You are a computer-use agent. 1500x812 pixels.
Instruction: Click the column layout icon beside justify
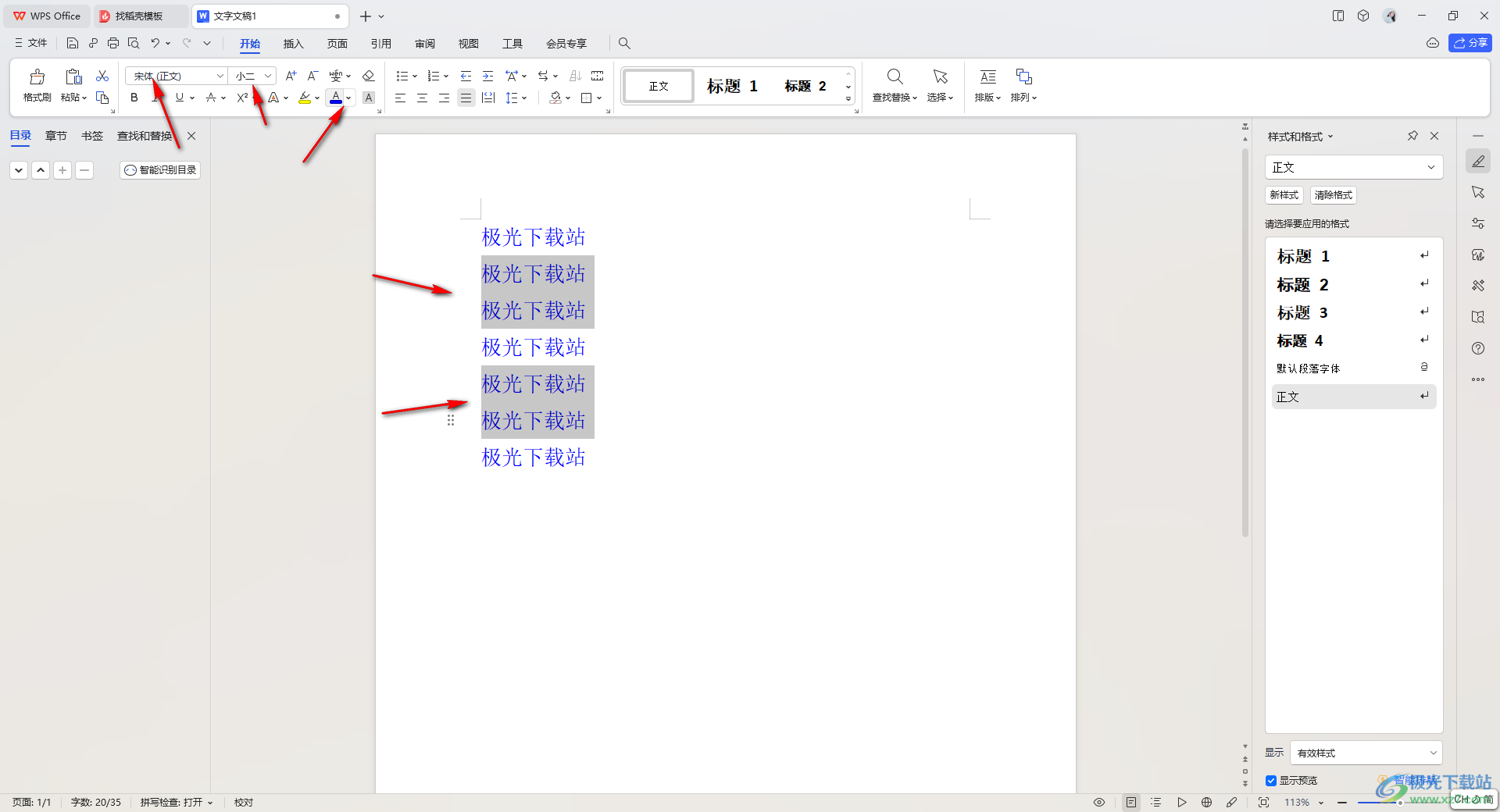point(488,98)
